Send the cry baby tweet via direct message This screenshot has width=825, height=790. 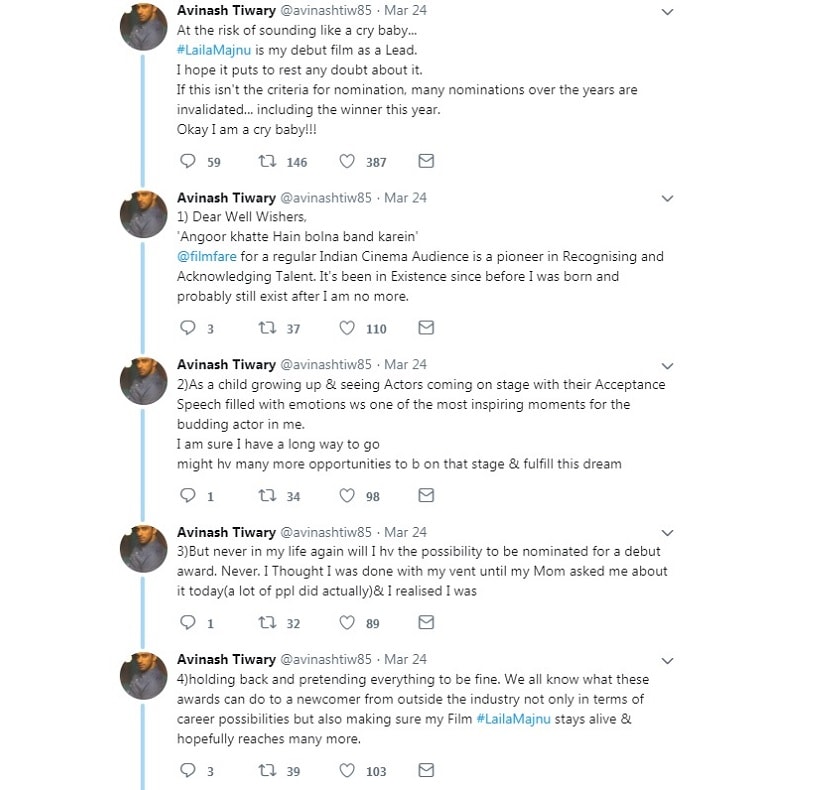pos(426,161)
